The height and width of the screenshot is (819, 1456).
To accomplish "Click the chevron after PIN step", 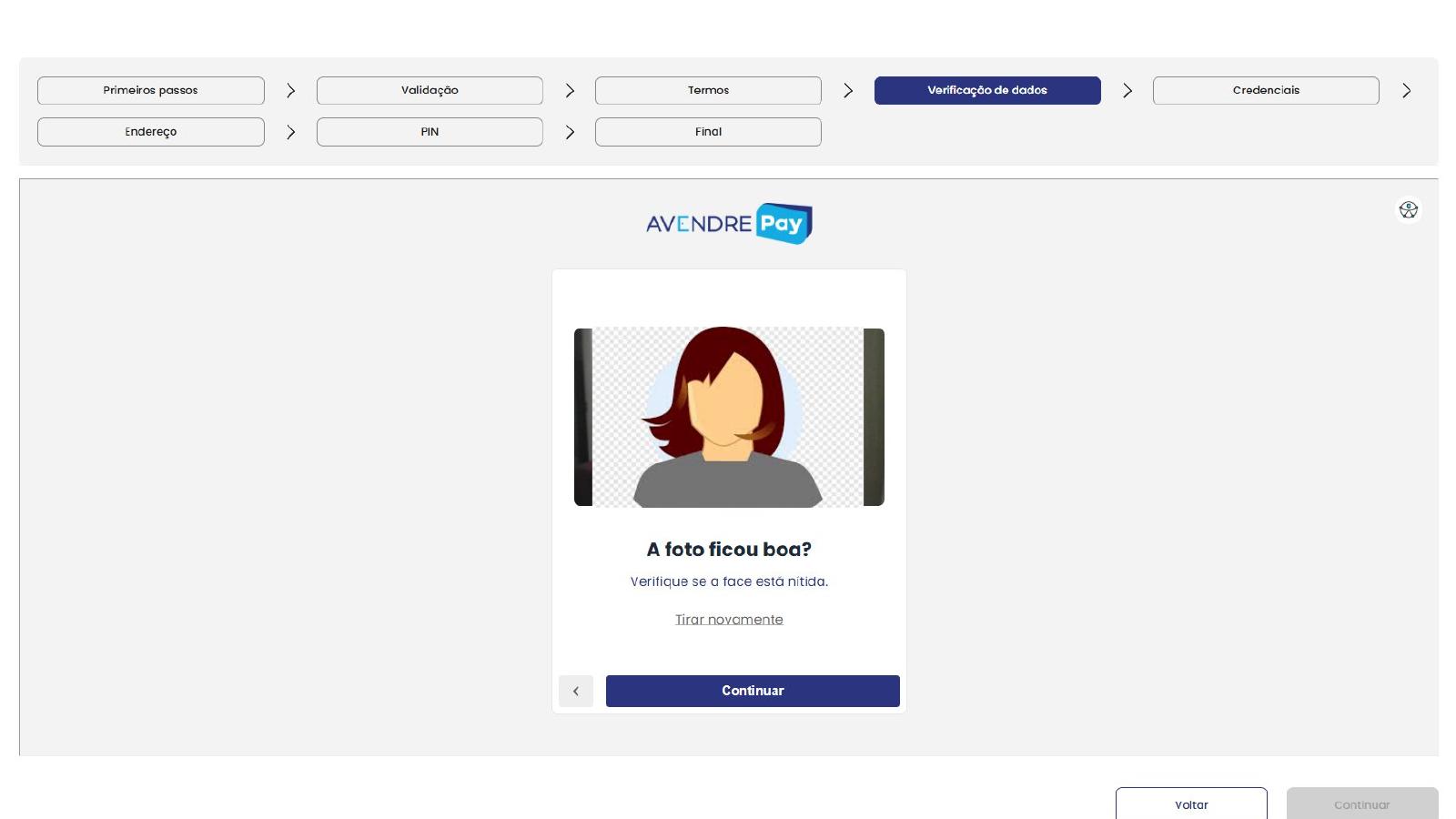I will 570,132.
